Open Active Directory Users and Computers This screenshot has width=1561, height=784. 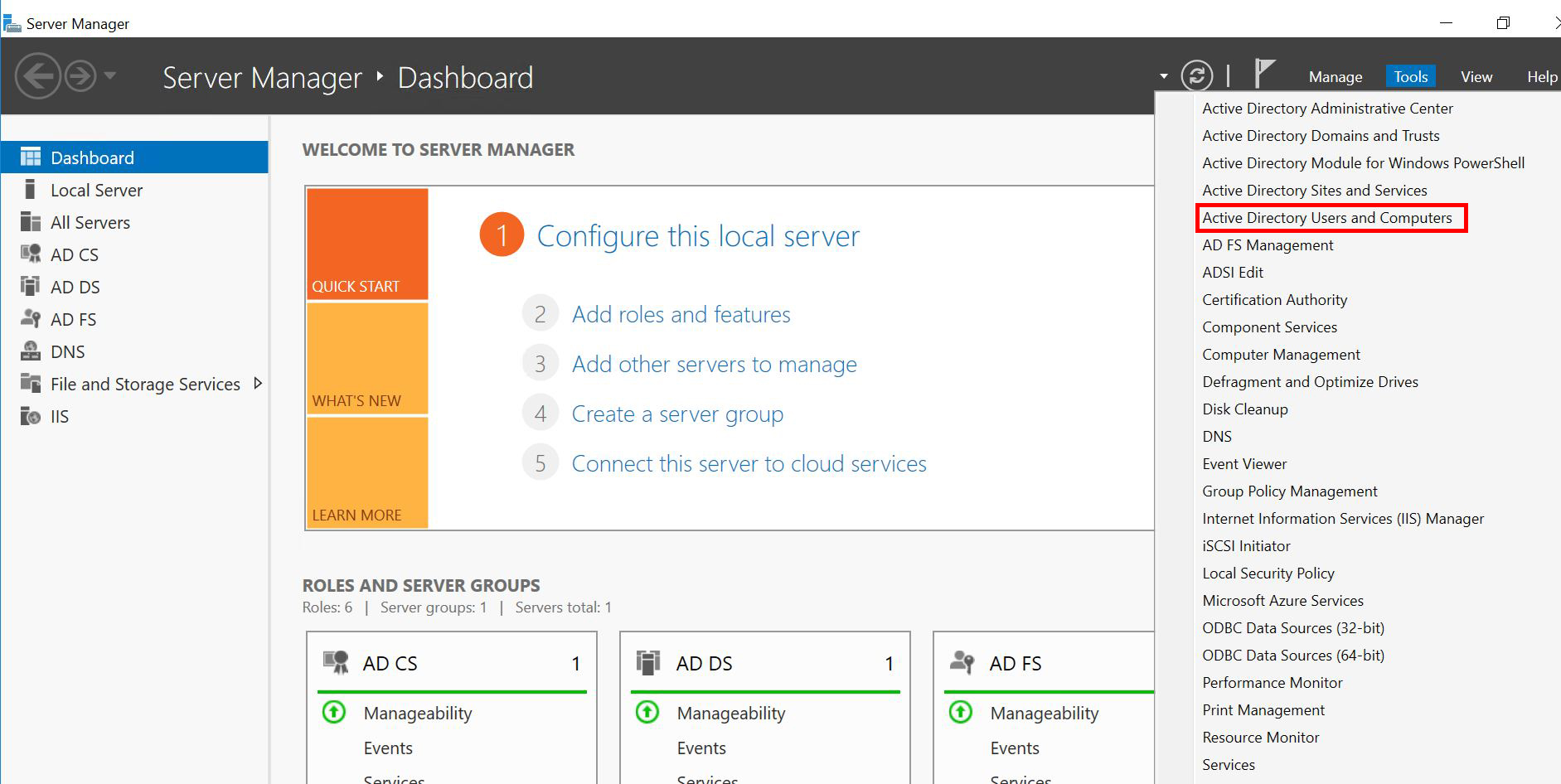1326,218
